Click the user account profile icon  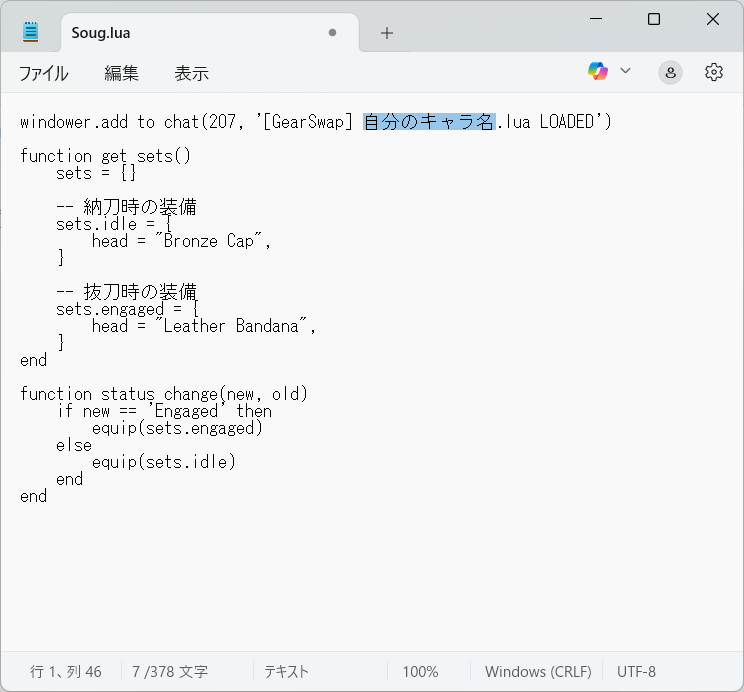[670, 72]
